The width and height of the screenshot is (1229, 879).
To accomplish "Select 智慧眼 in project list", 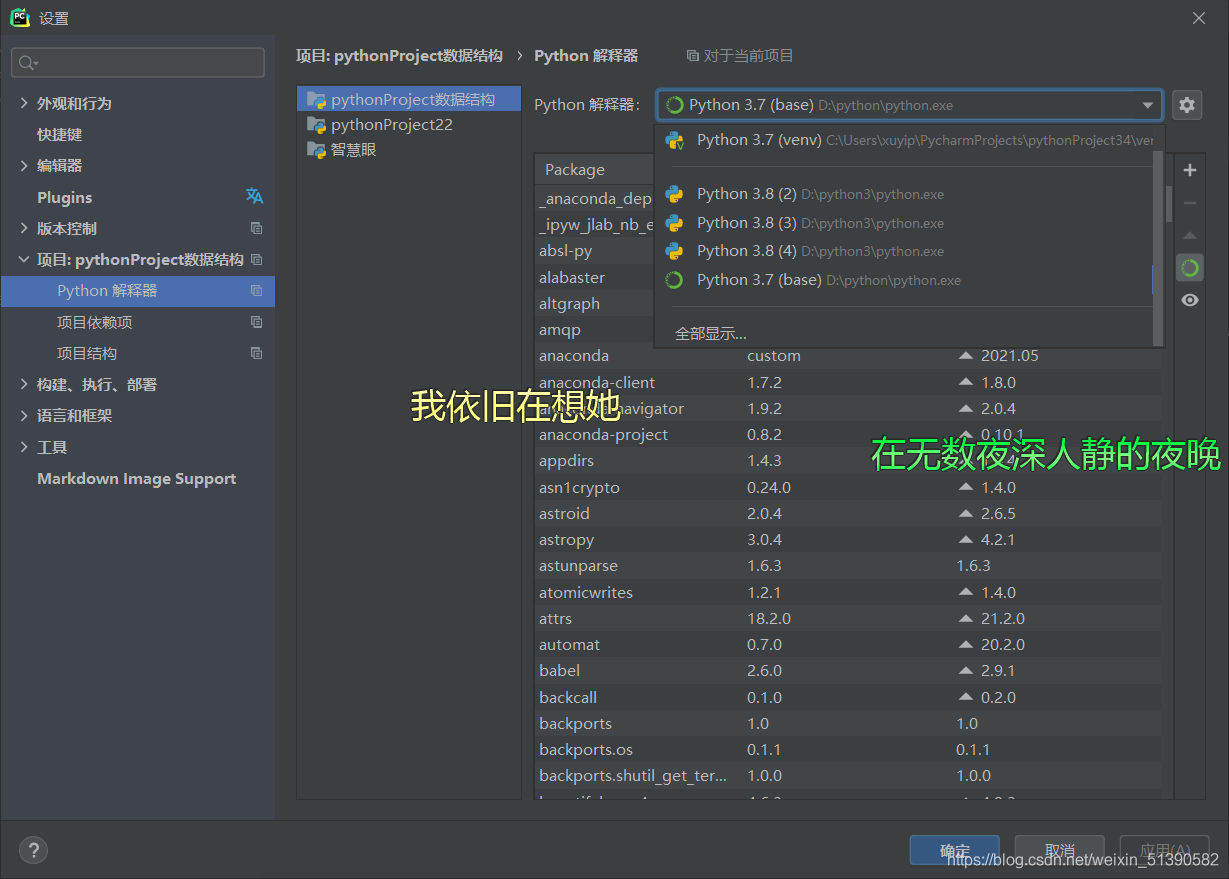I will pos(409,150).
